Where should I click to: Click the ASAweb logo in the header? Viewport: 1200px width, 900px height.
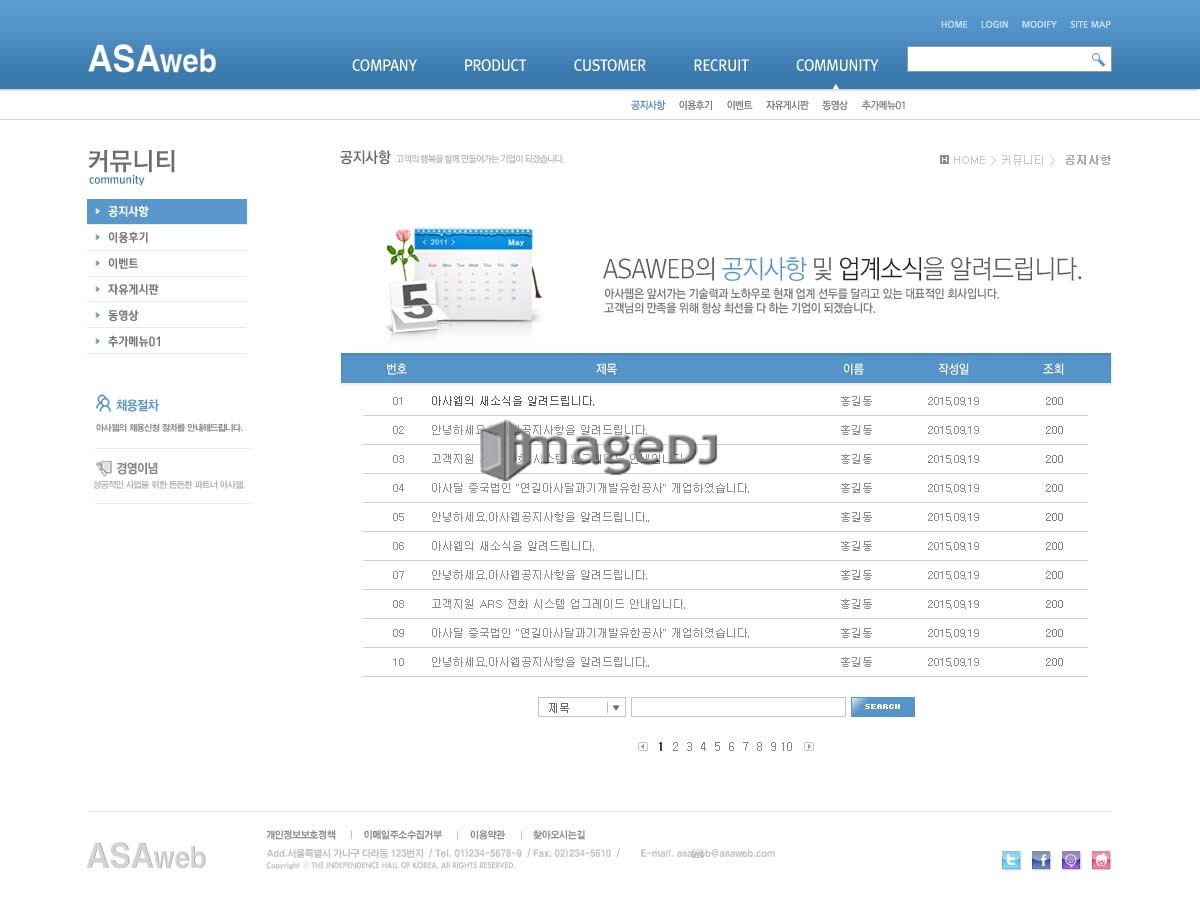(152, 60)
